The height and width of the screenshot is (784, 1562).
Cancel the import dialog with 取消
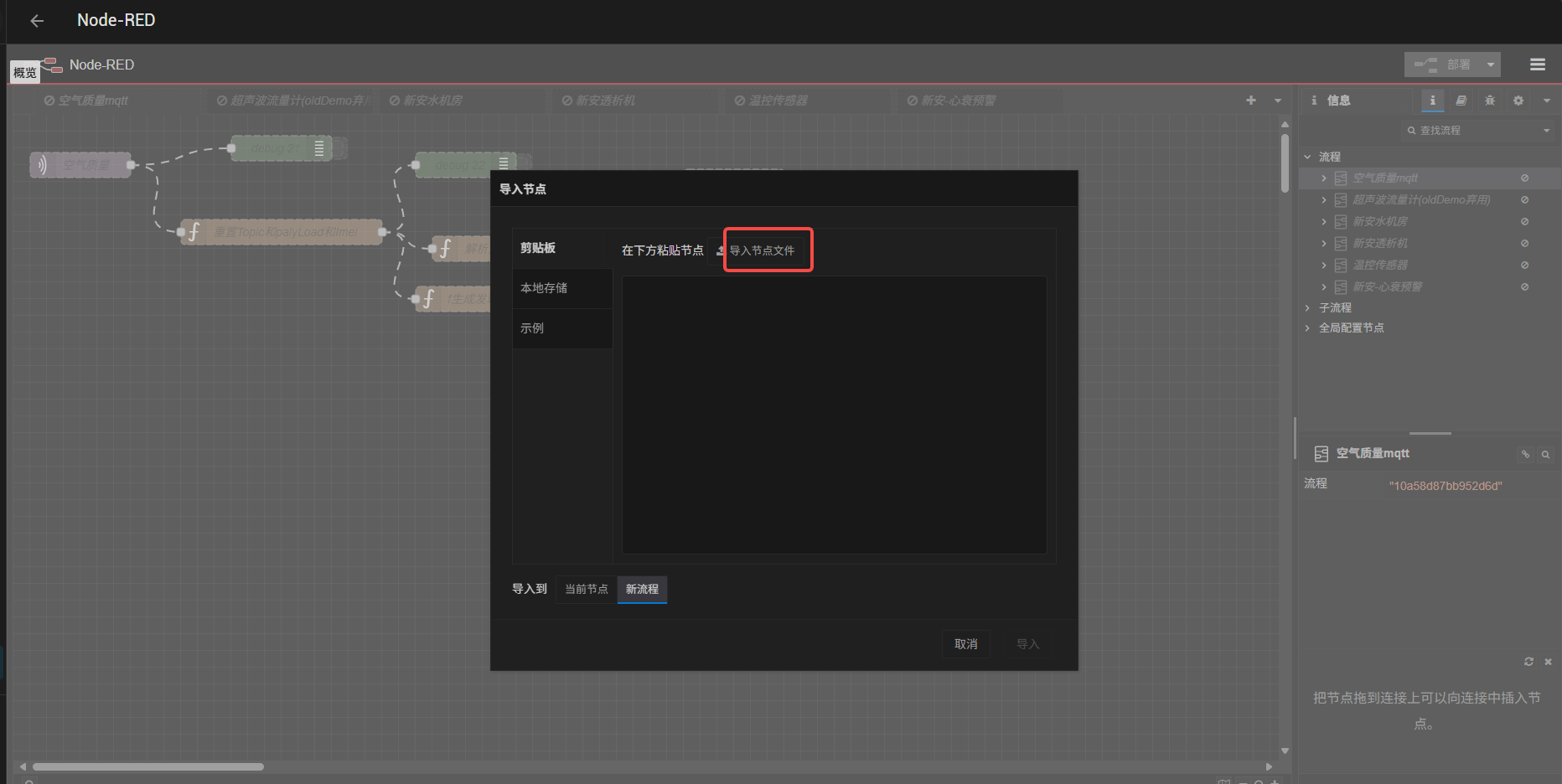pos(965,644)
